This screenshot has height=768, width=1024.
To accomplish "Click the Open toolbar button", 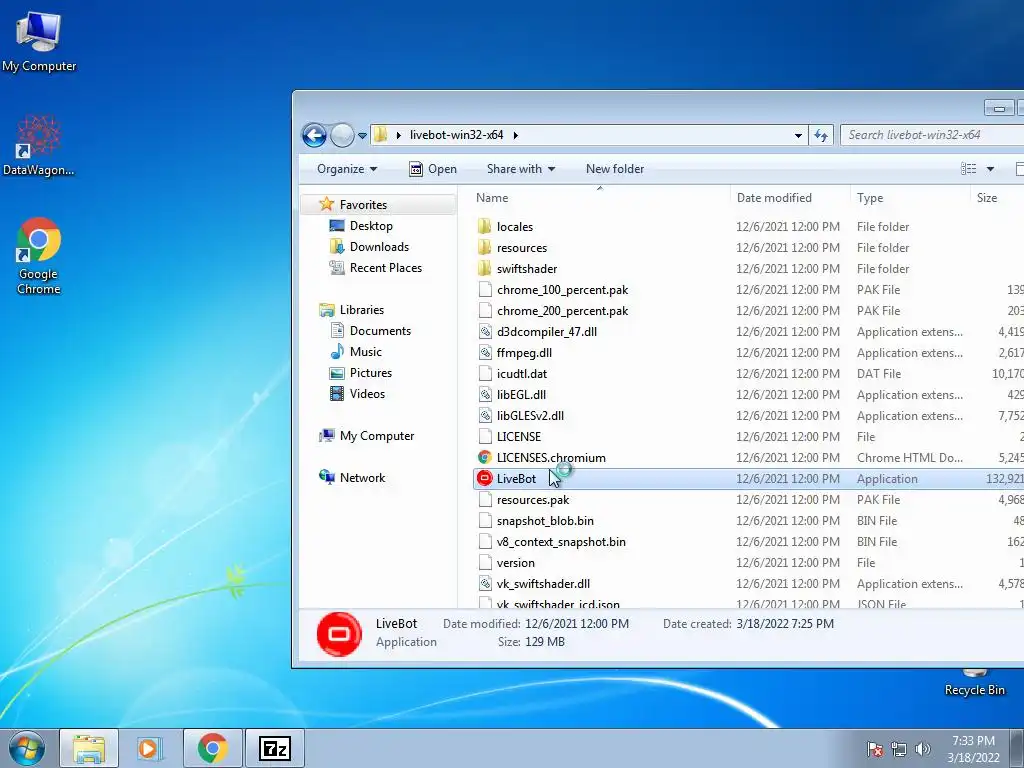I will click(433, 169).
